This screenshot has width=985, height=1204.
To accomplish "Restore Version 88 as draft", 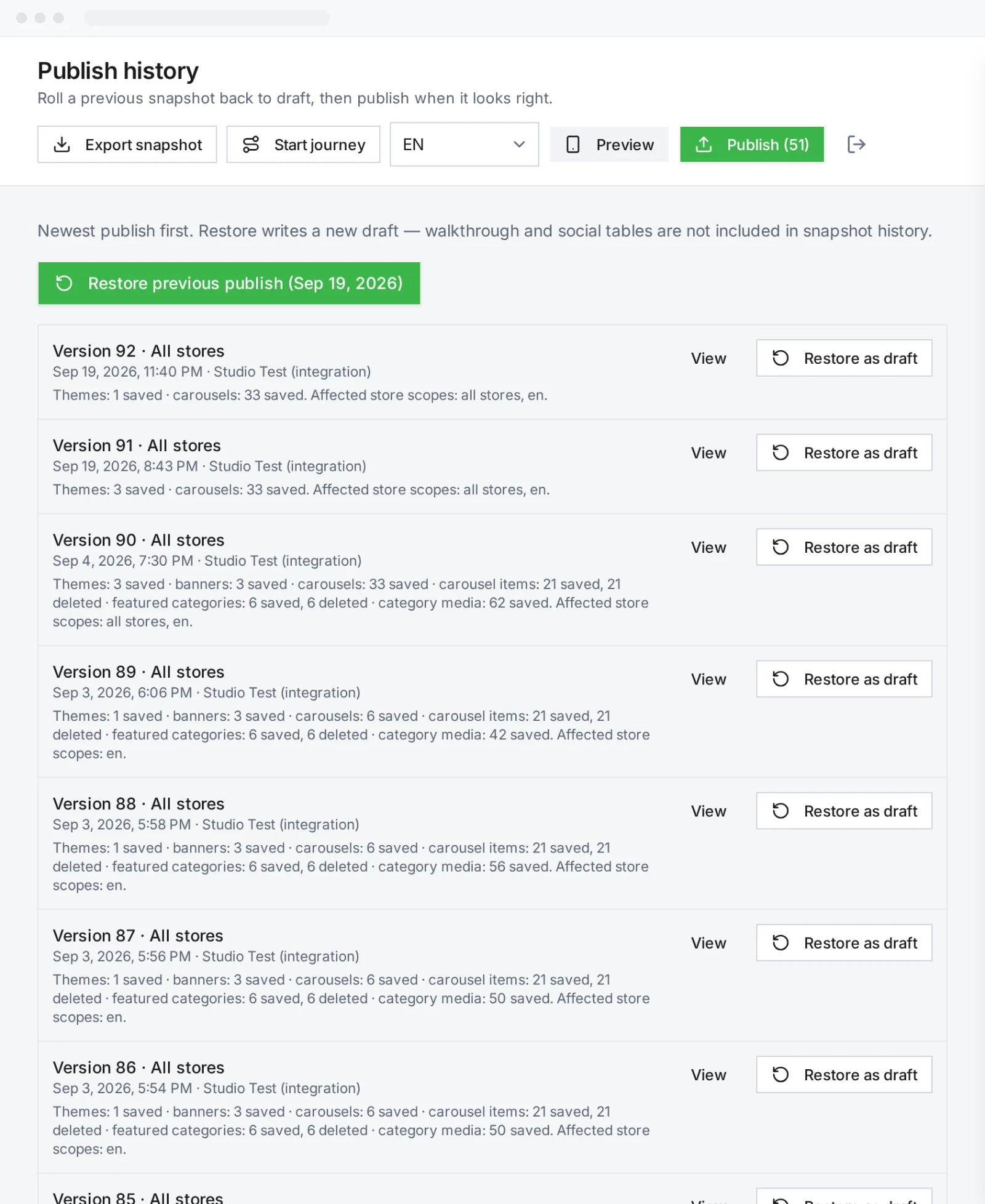I will click(x=844, y=811).
